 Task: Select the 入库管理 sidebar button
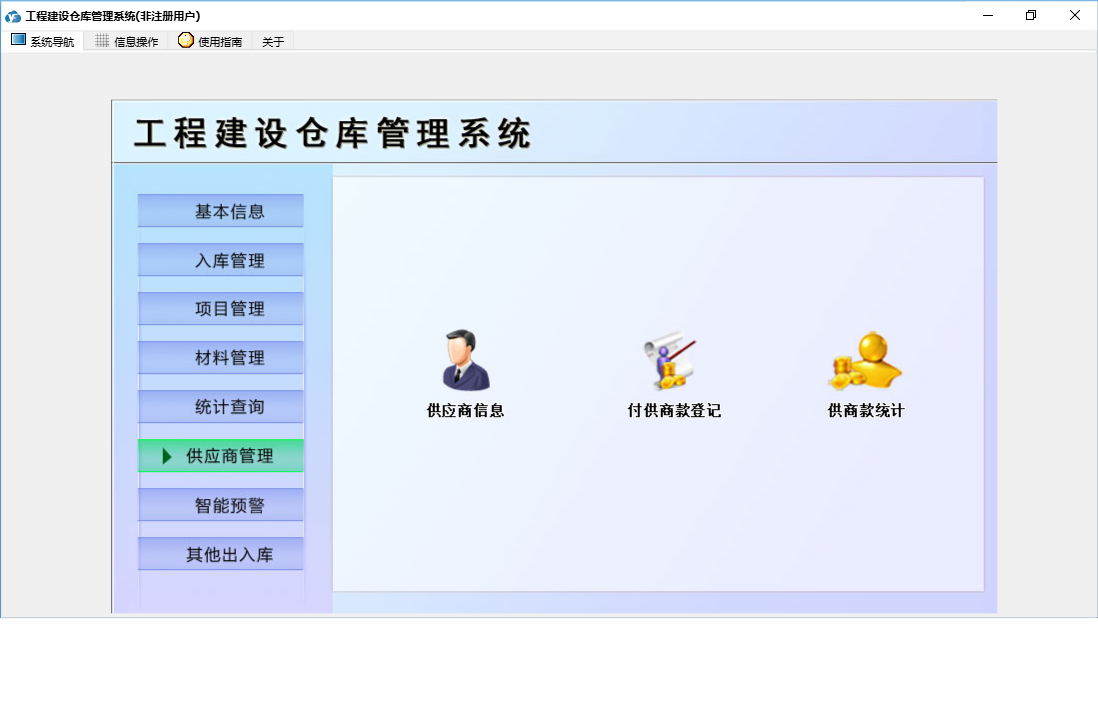221,260
